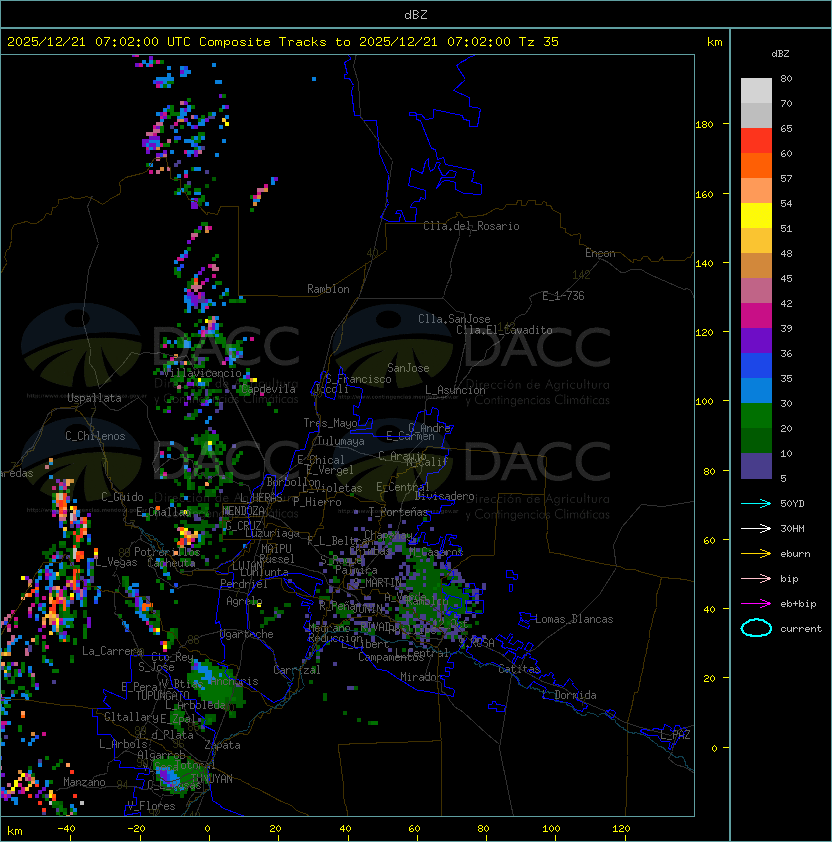Click the cyan 'current' ellipse in legend
The image size is (832, 842).
pos(756,628)
